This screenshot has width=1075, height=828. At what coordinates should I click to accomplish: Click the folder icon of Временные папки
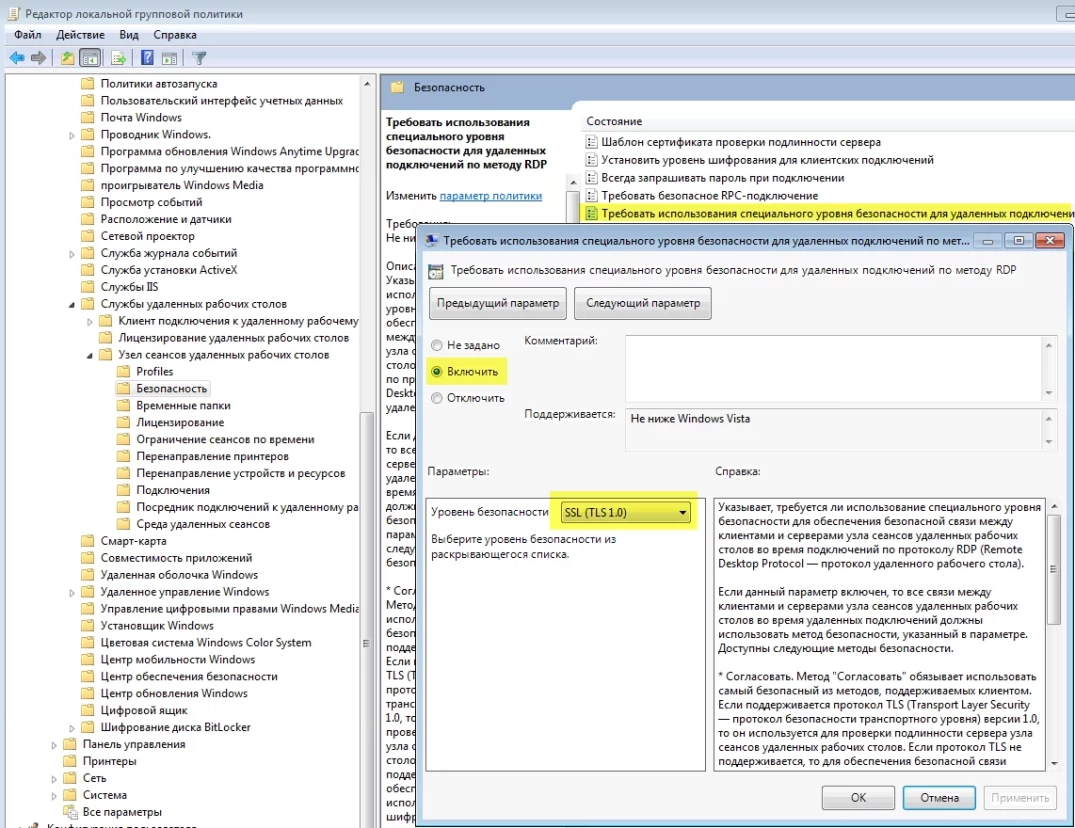point(123,405)
